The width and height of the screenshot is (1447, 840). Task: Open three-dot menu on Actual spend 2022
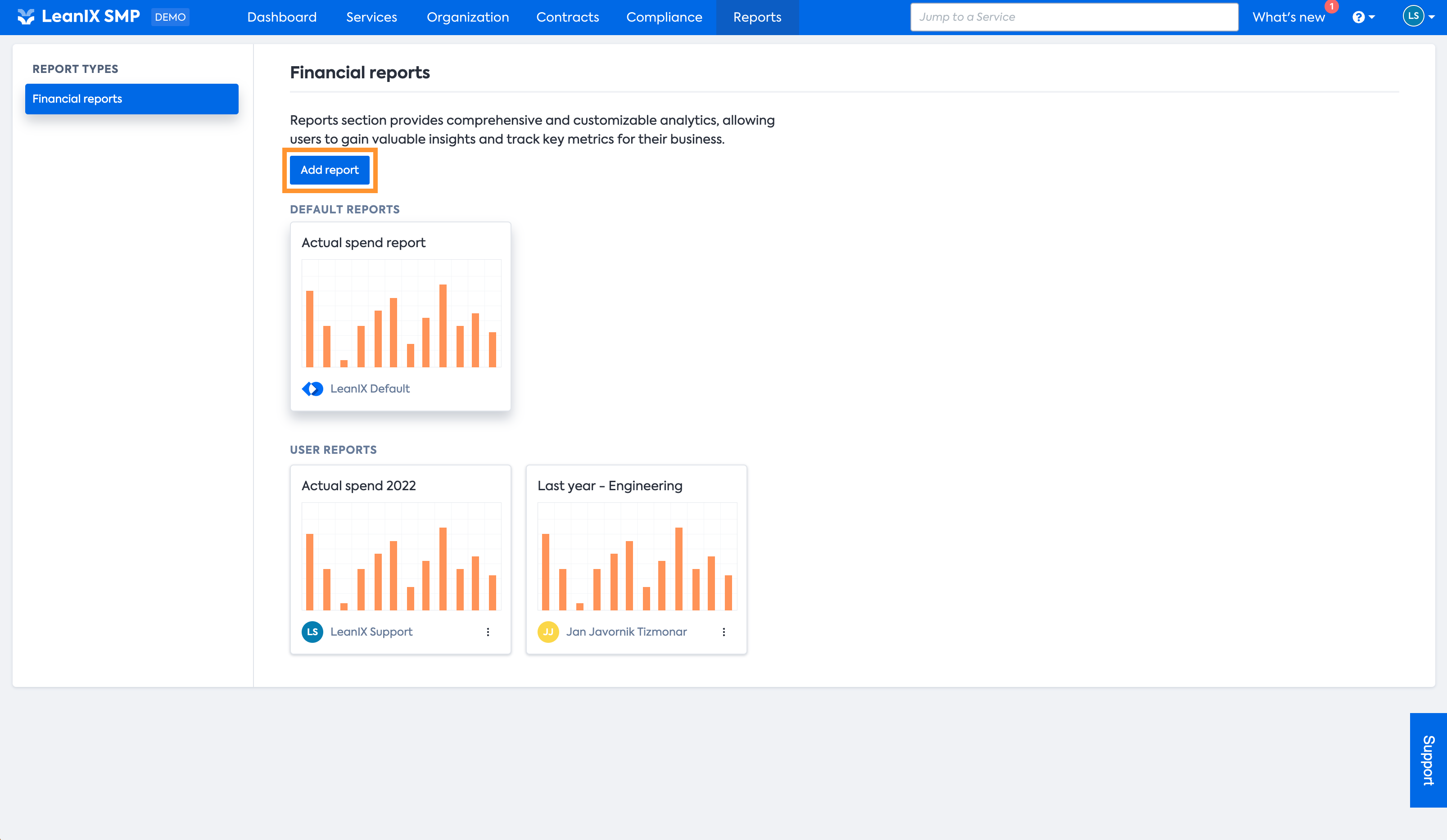click(488, 632)
